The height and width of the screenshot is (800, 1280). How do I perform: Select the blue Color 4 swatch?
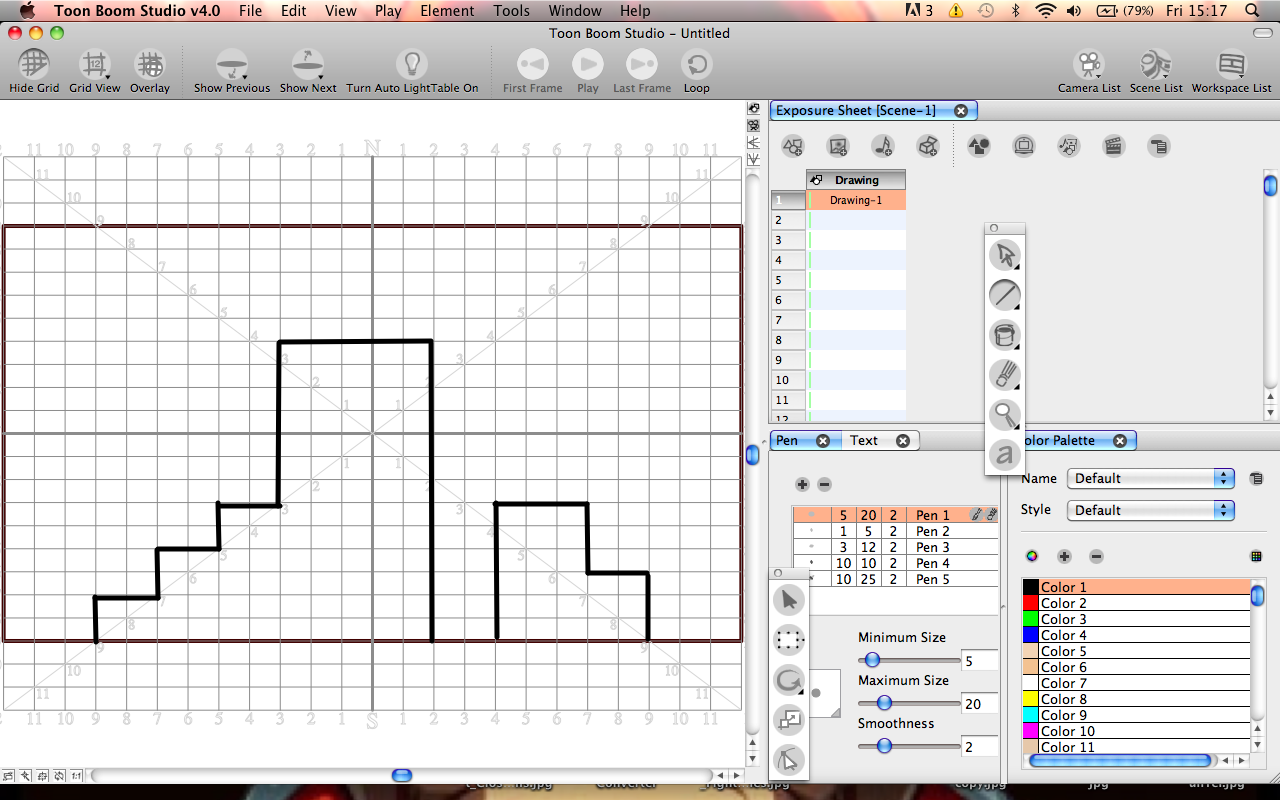click(x=1031, y=635)
